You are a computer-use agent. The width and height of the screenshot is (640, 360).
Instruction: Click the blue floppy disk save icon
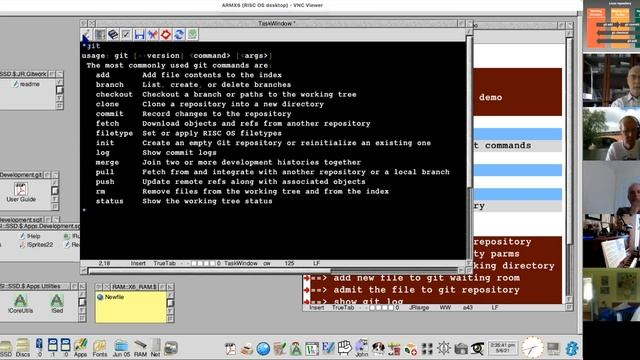(139, 35)
